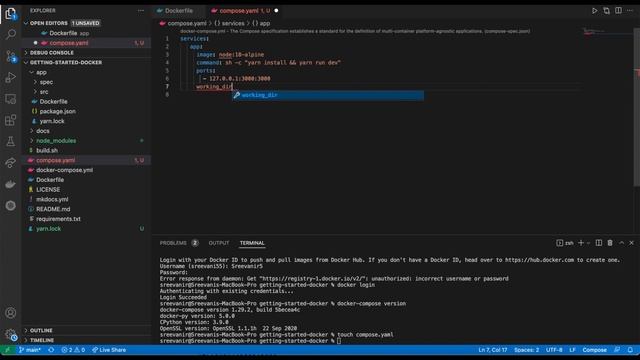Switch to the Output panel tab
This screenshot has height=360, width=640.
pos(219,243)
